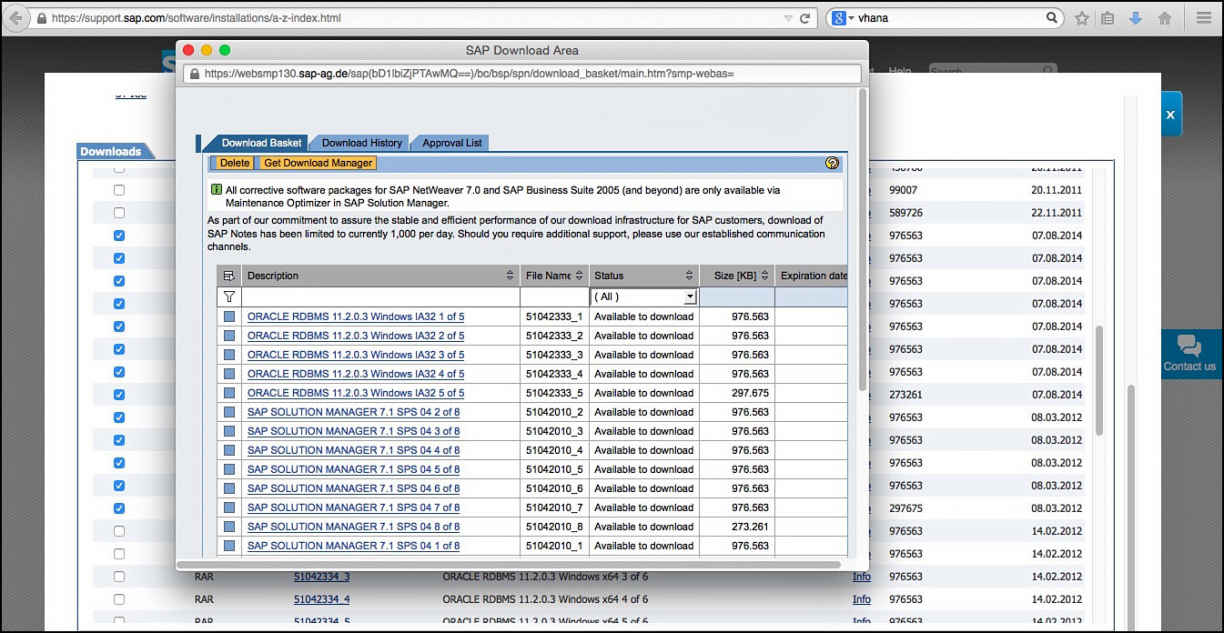Show the bookmarks list icon
The image size is (1224, 633).
click(1108, 18)
